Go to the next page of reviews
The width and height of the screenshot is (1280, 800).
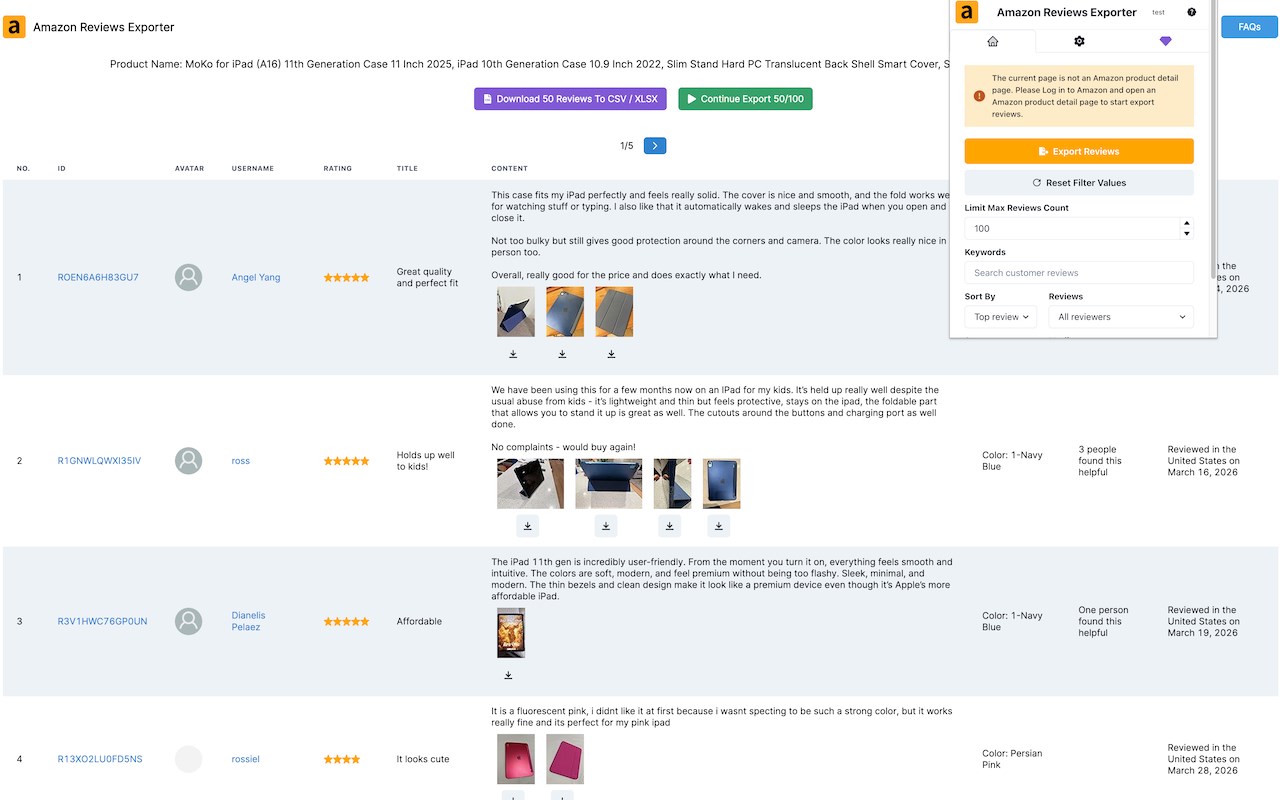coord(655,146)
